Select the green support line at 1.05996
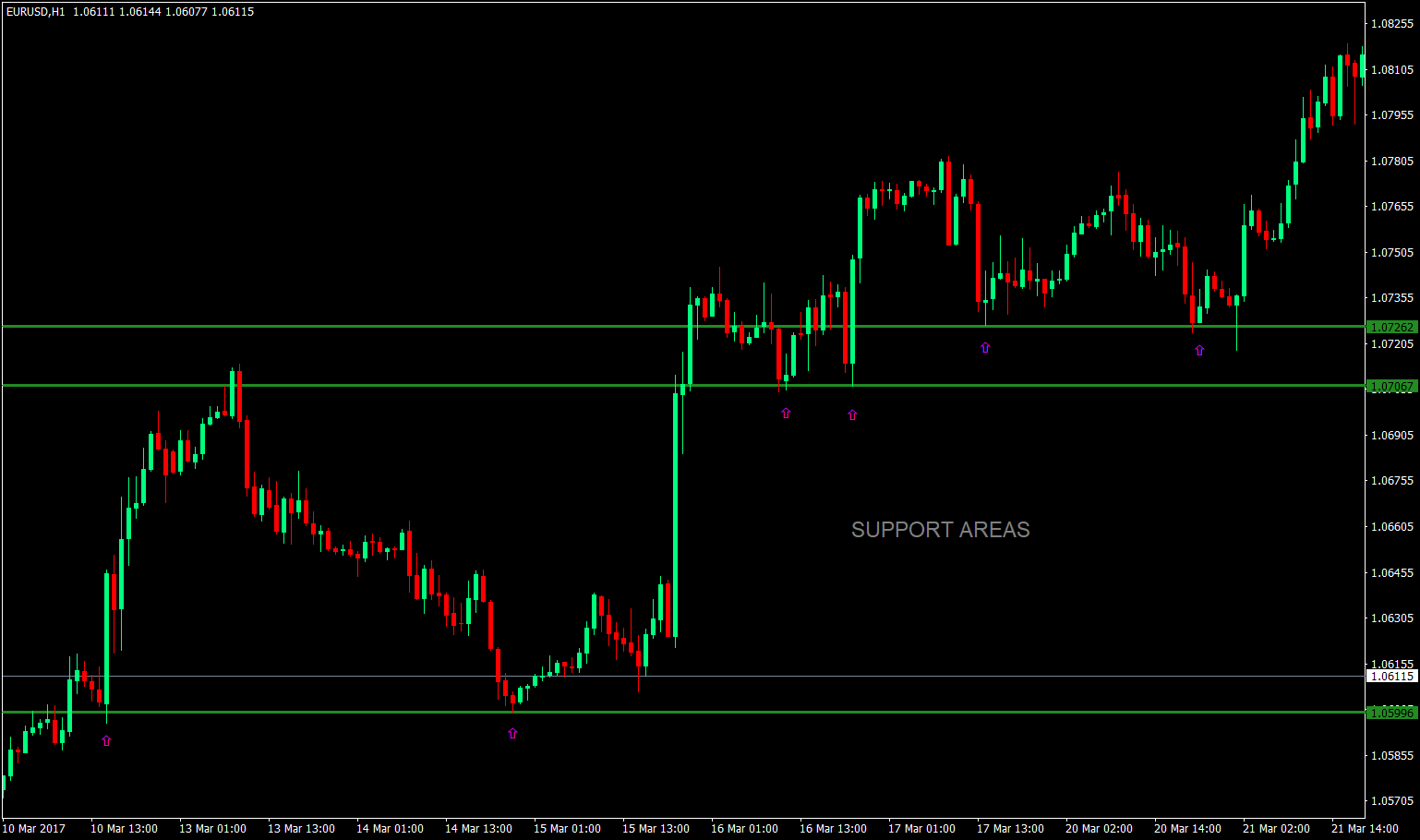The height and width of the screenshot is (840, 1420). [683, 712]
